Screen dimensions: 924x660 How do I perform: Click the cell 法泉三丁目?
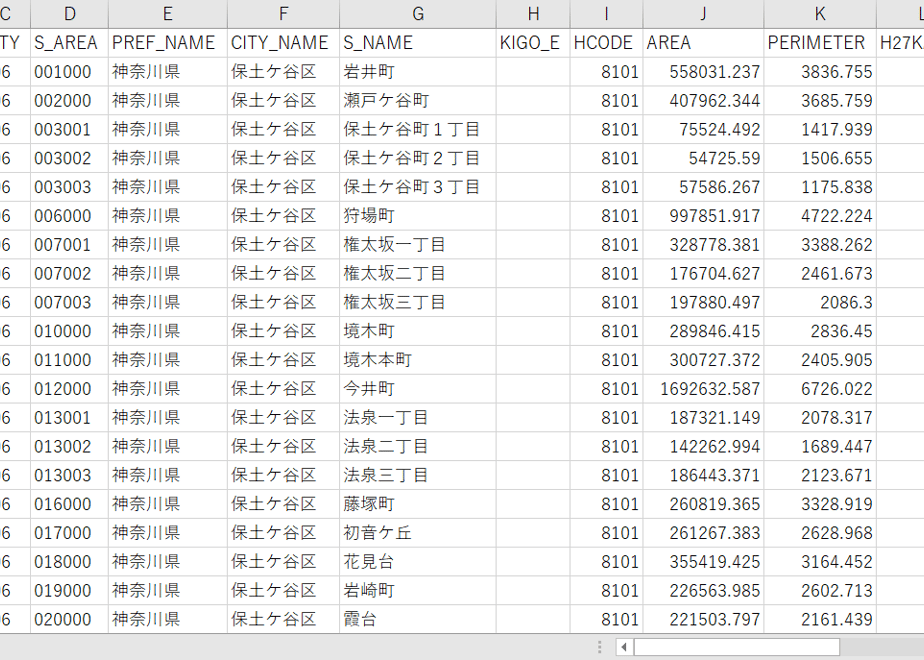[418, 476]
